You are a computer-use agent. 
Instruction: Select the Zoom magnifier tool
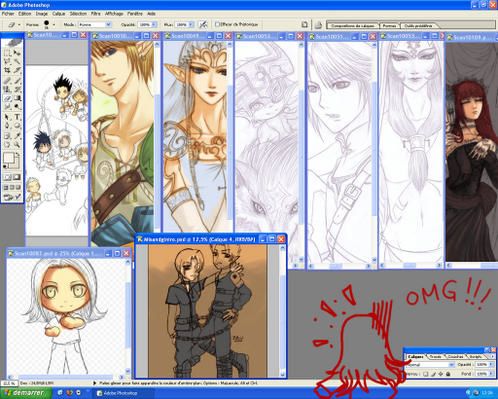pos(17,144)
